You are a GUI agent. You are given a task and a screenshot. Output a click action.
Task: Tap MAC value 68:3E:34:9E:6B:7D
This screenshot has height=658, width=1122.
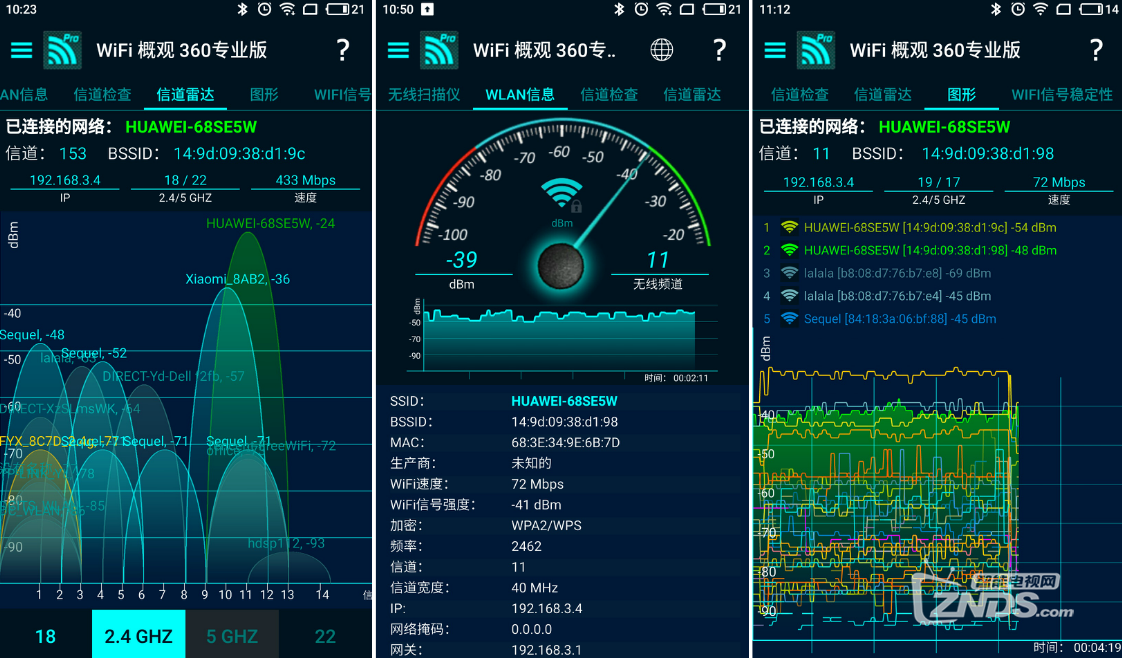[565, 443]
